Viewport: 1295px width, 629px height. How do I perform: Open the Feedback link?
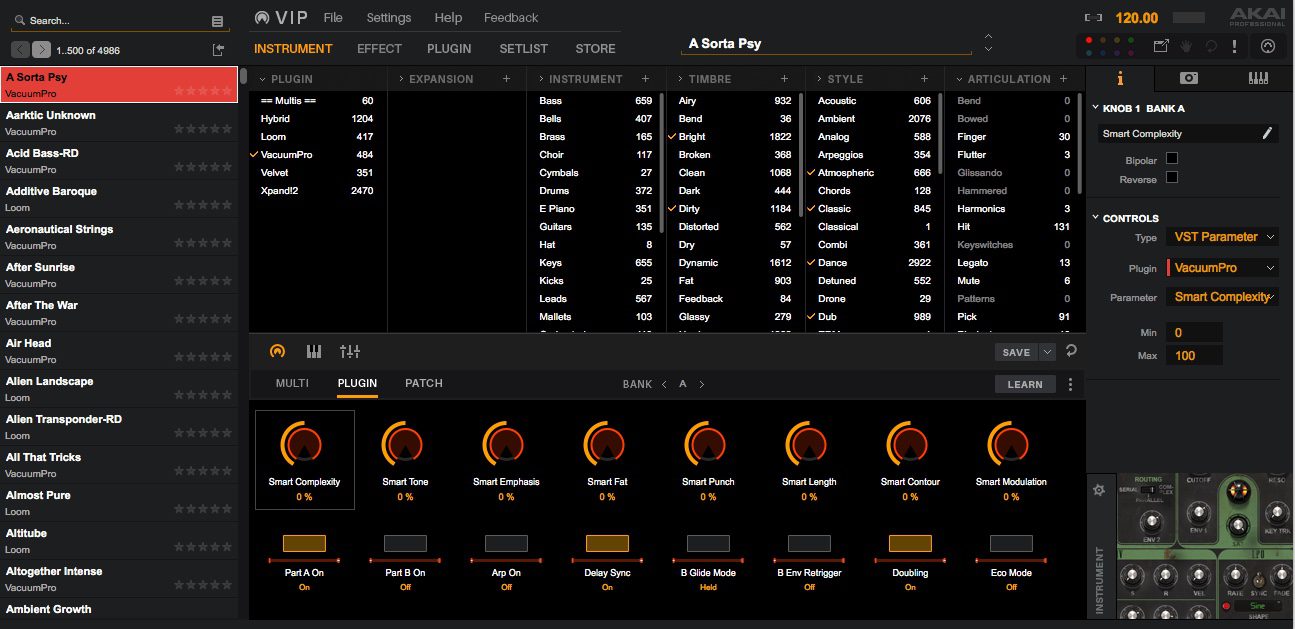pos(511,18)
